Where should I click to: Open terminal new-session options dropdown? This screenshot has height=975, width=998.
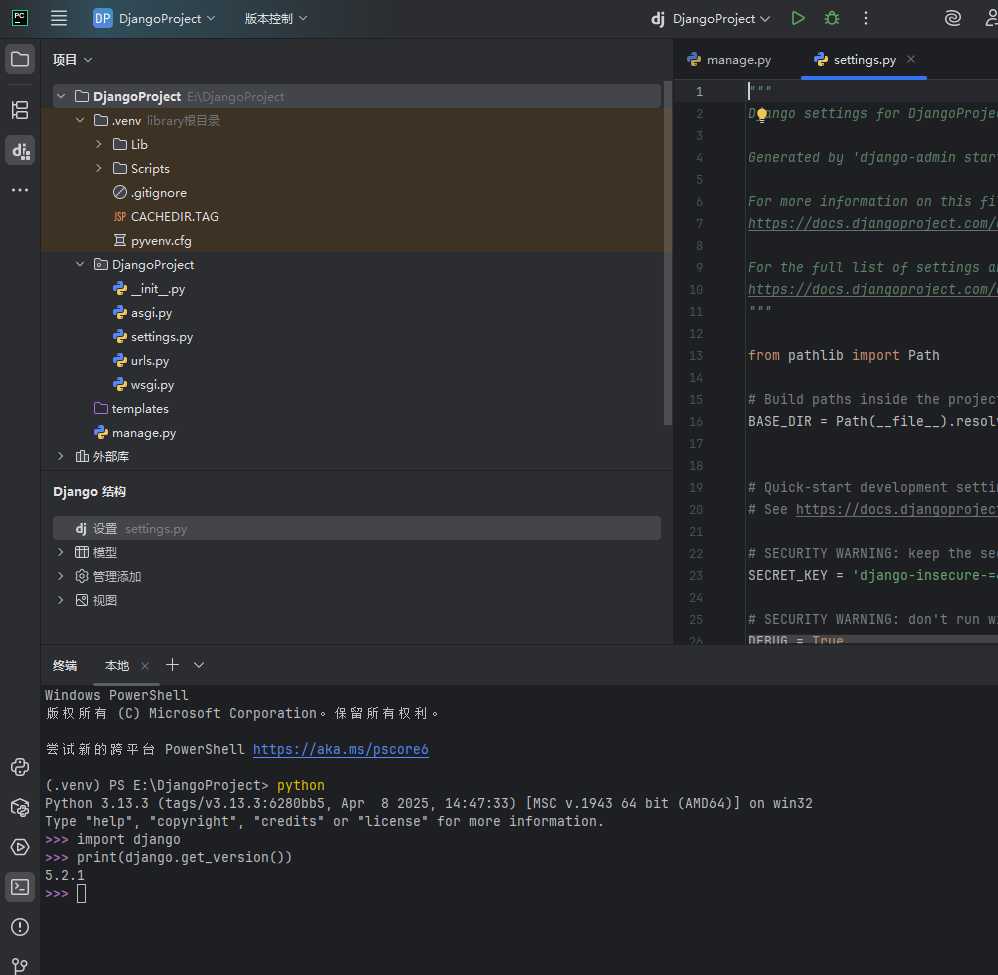click(199, 665)
